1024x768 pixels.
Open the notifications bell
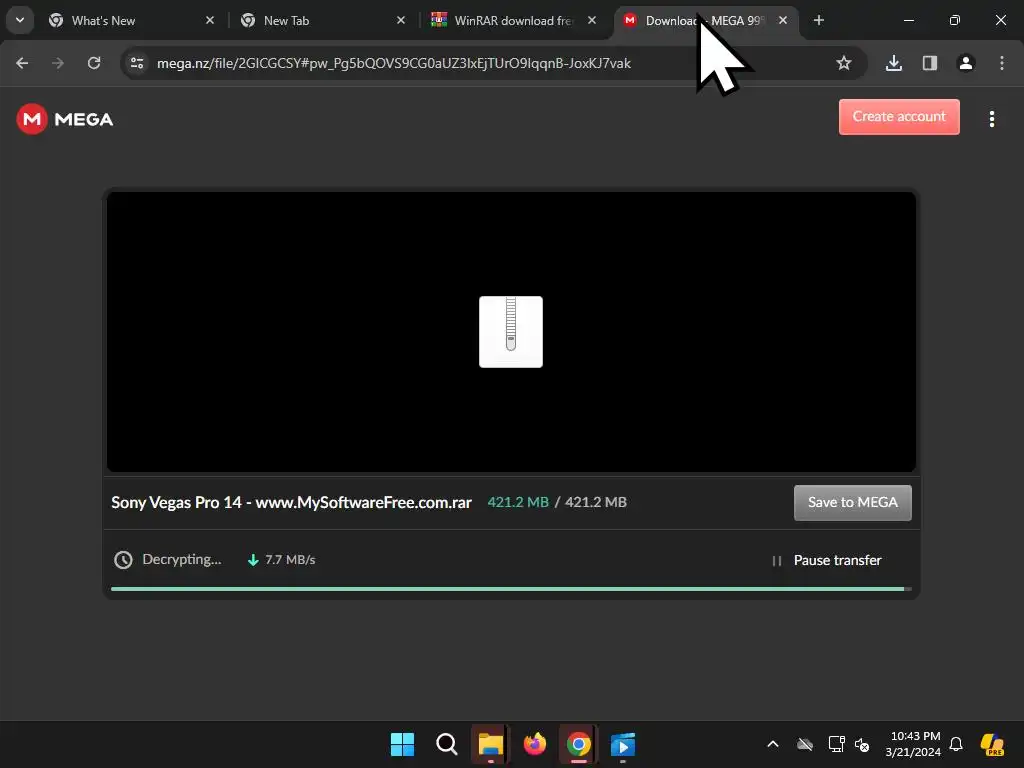click(x=956, y=744)
